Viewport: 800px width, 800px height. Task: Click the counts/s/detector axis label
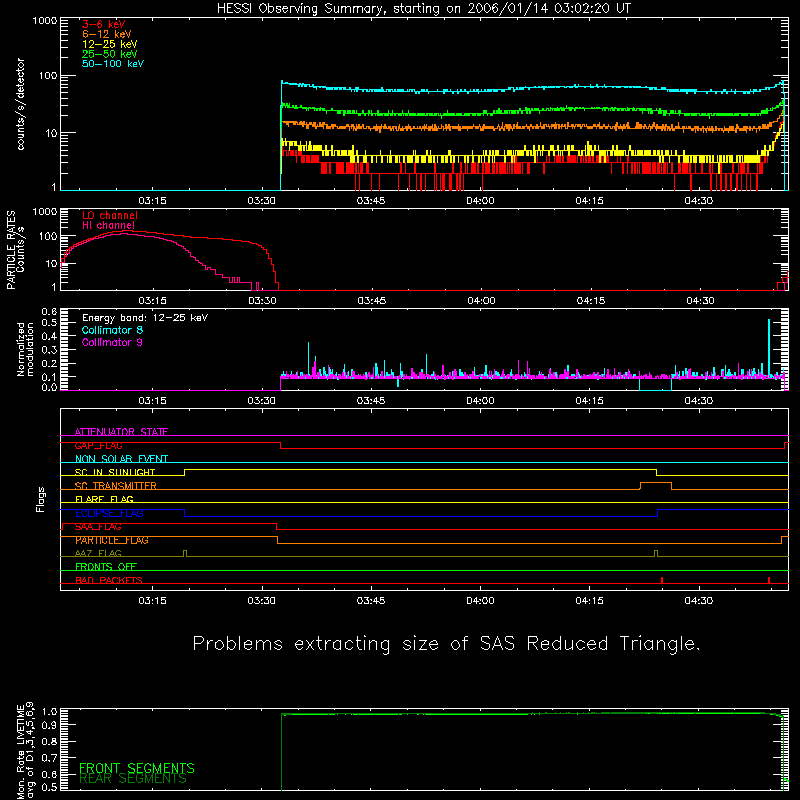[21, 104]
